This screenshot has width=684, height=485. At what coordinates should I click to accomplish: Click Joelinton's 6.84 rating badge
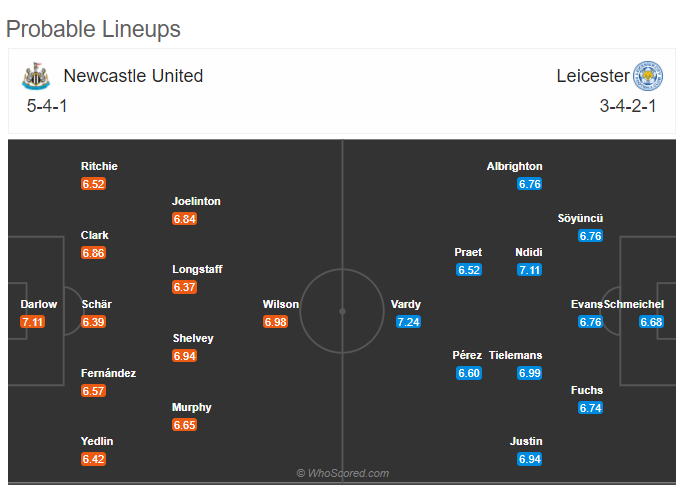coord(185,219)
